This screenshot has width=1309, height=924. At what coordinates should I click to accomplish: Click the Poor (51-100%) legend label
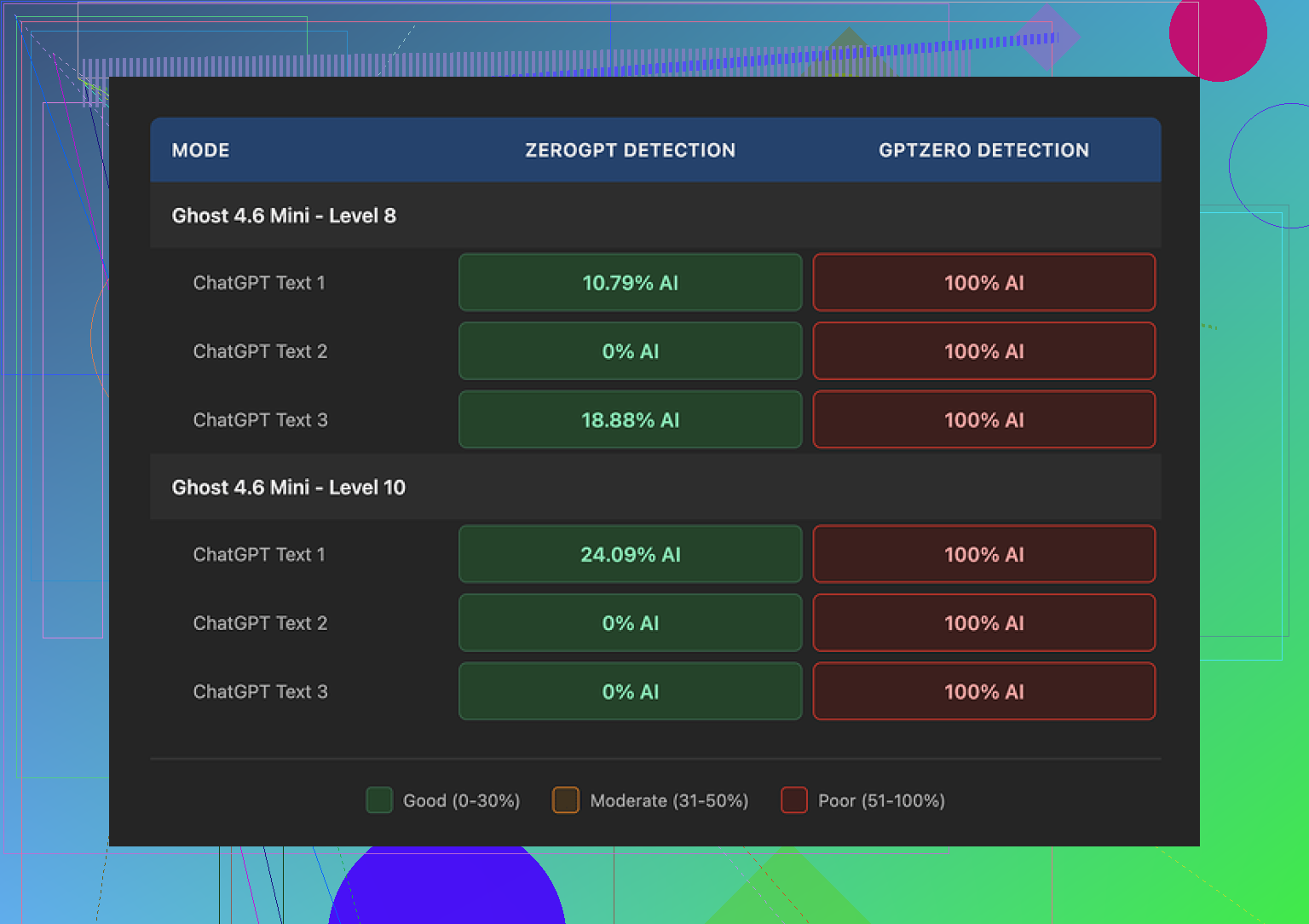[881, 800]
